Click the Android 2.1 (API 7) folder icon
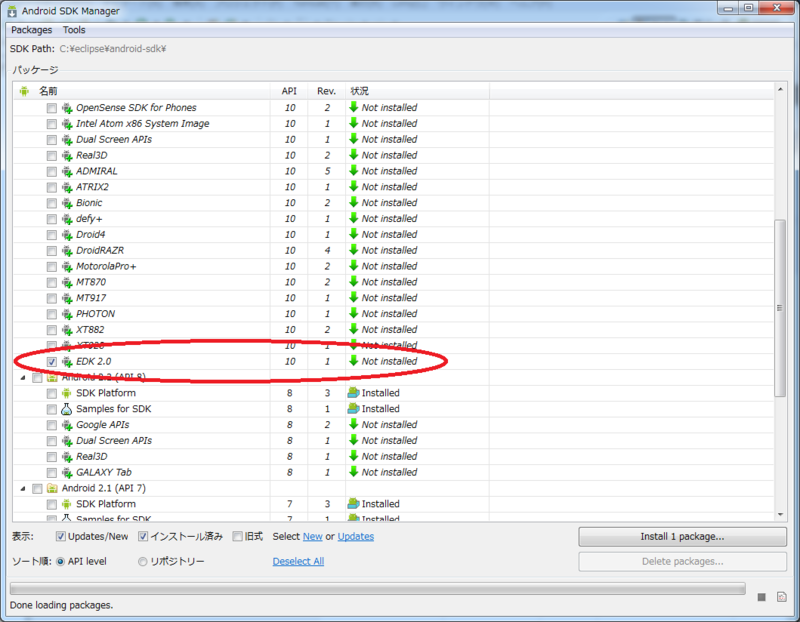 pos(52,488)
